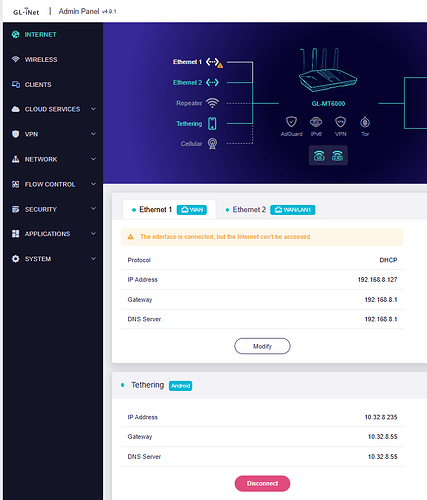Screen dimensions: 427x500
Task: Click the security sidebar icon
Action: (15, 209)
